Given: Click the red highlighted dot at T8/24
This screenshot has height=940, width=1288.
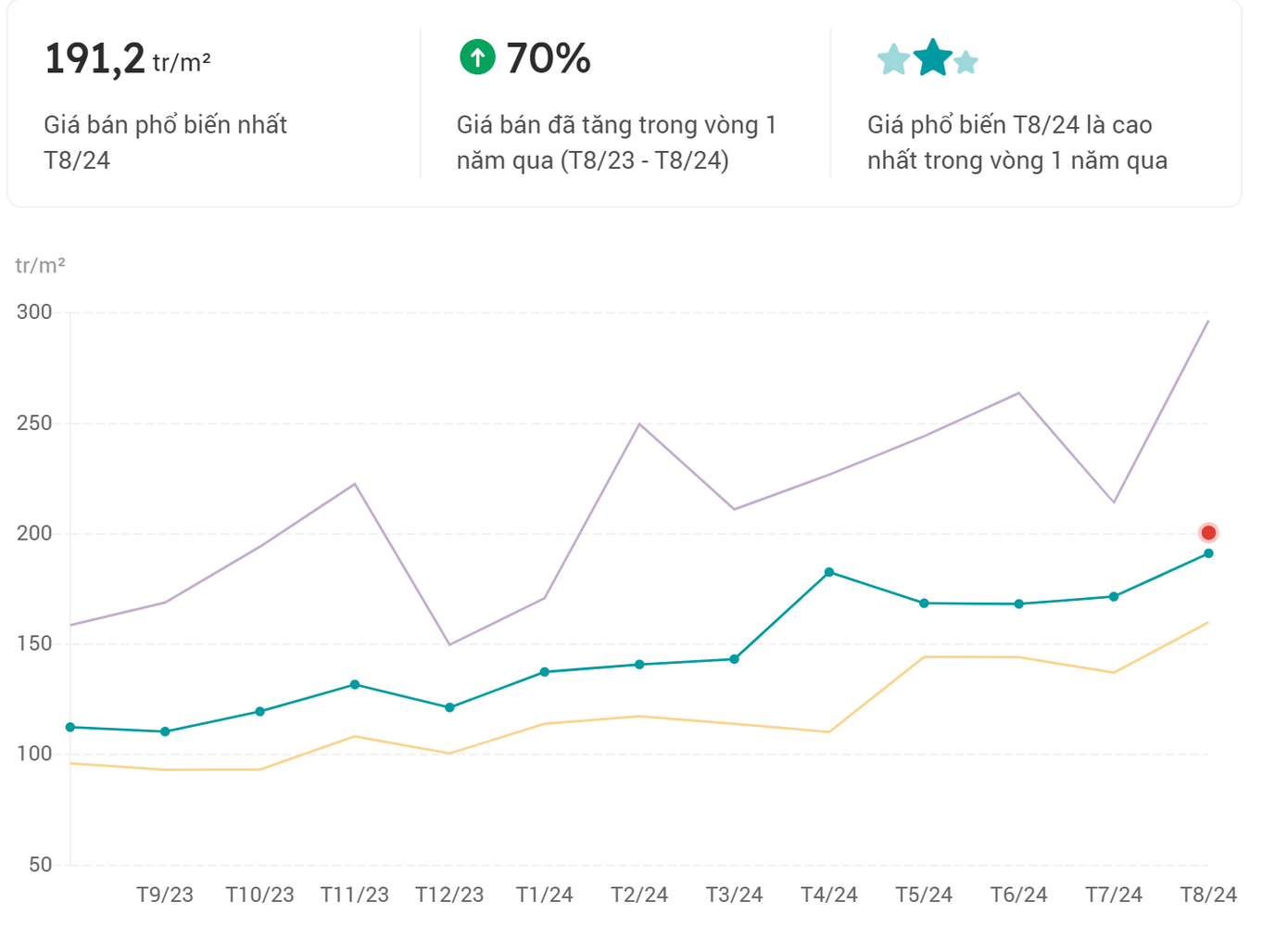Looking at the screenshot, I should pyautogui.click(x=1208, y=533).
